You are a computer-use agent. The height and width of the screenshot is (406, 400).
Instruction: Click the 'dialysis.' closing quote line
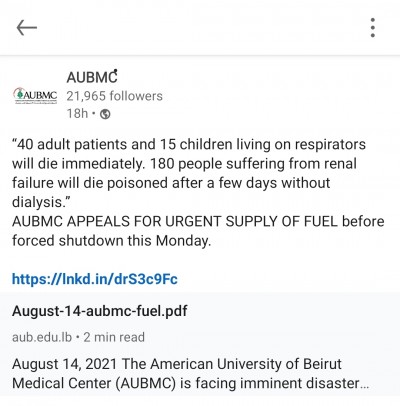coord(42,202)
